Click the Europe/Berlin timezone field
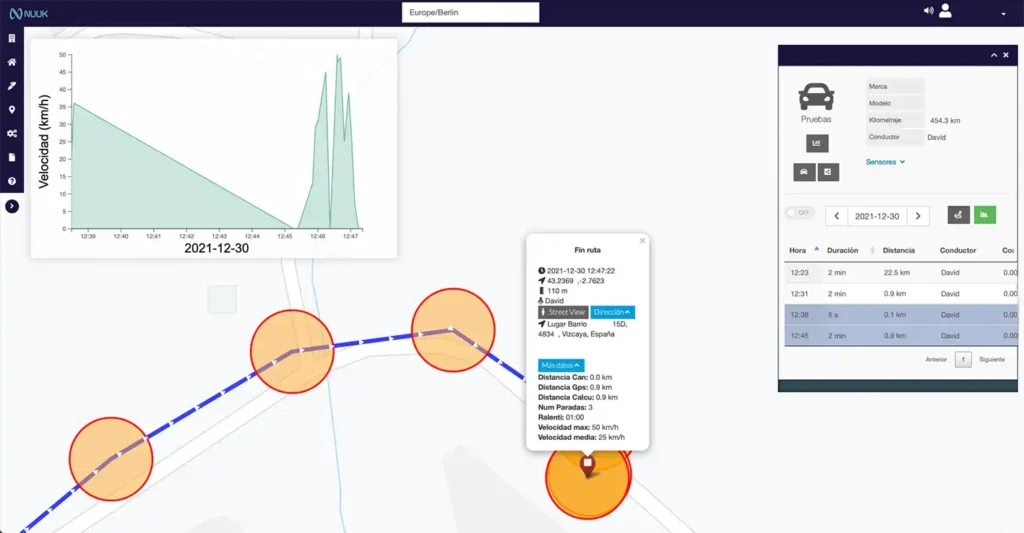 point(470,13)
